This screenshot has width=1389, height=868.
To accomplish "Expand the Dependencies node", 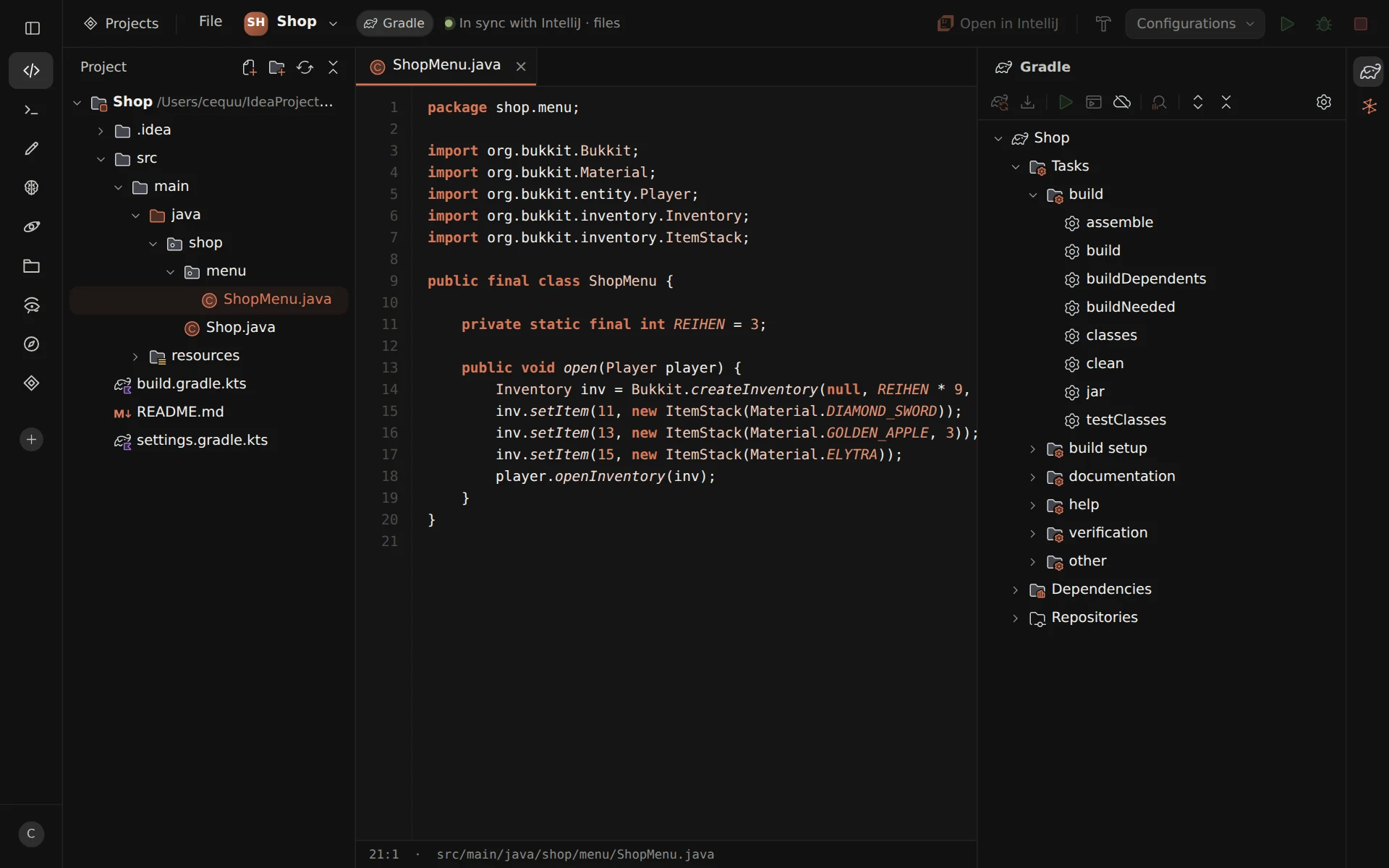I will click(x=1016, y=590).
